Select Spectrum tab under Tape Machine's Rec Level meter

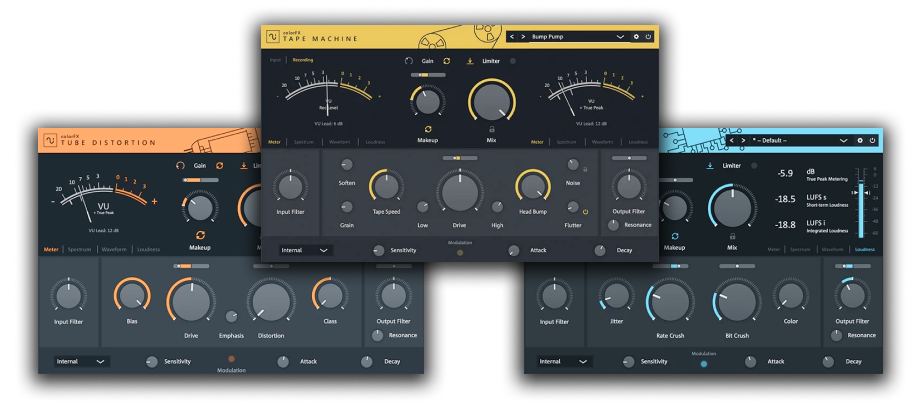pyautogui.click(x=303, y=142)
